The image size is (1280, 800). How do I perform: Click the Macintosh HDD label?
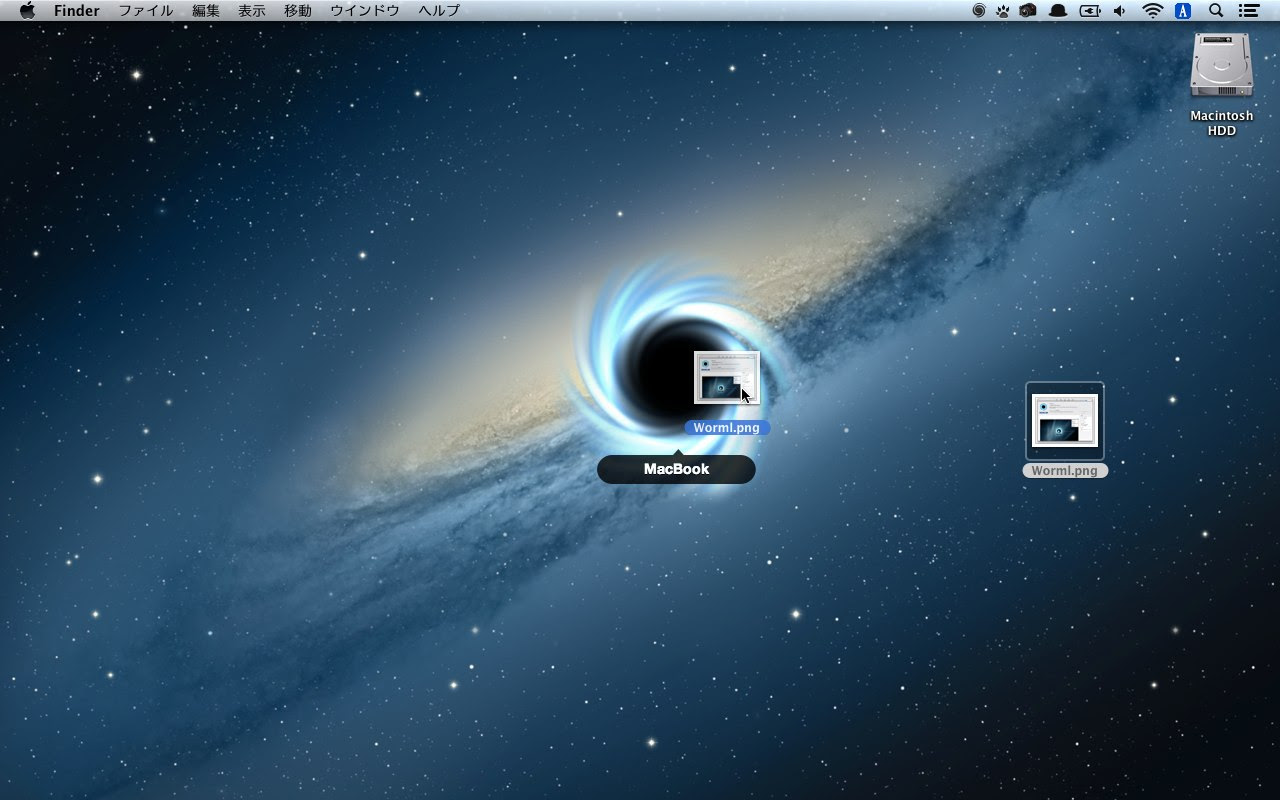pyautogui.click(x=1222, y=123)
